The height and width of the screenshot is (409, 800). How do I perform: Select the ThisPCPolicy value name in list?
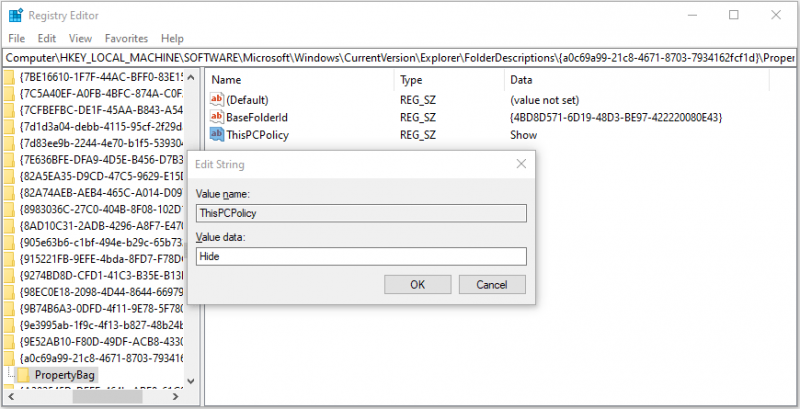pos(257,135)
